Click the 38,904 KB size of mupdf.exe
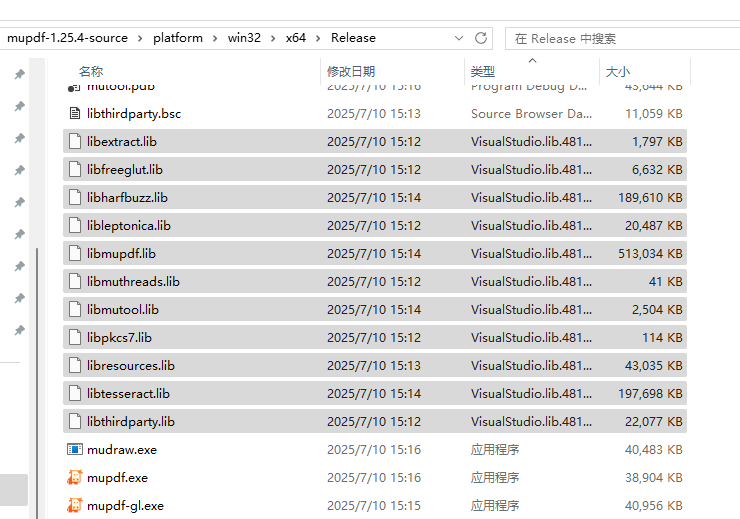 click(x=654, y=477)
